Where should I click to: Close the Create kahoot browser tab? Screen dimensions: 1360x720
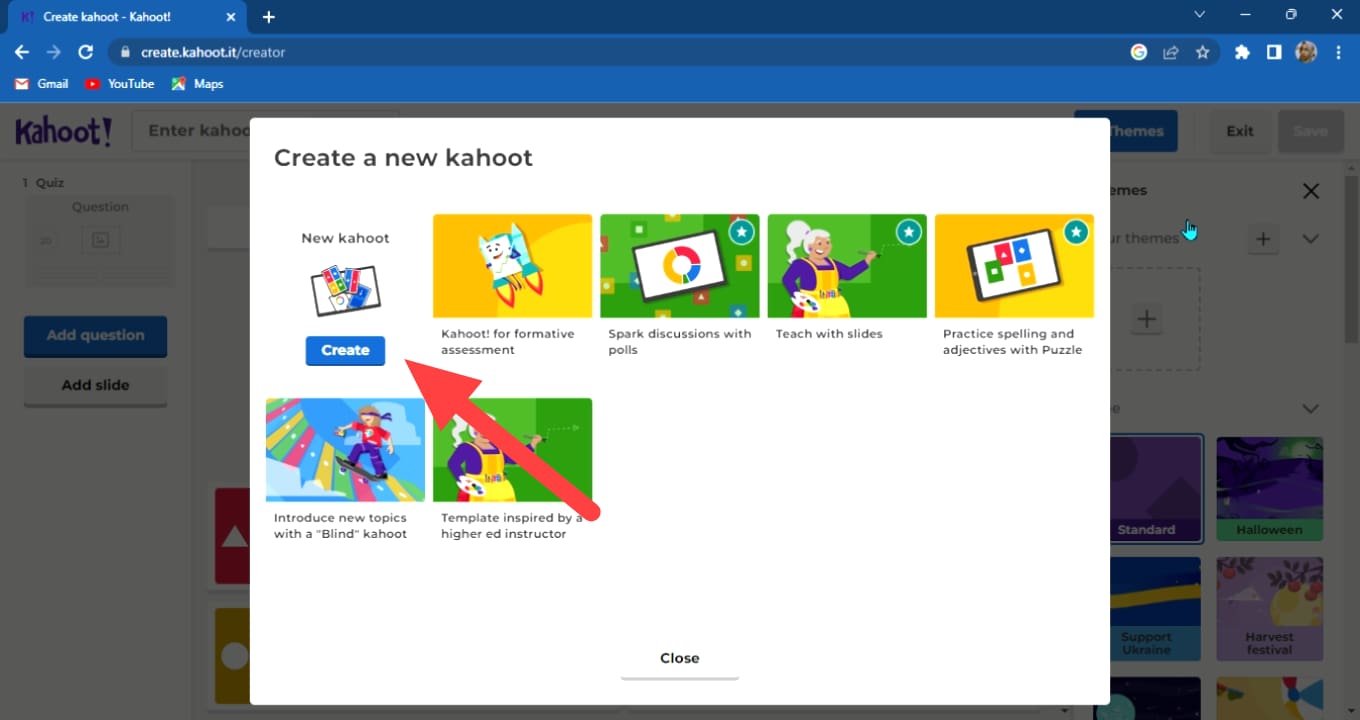[230, 17]
